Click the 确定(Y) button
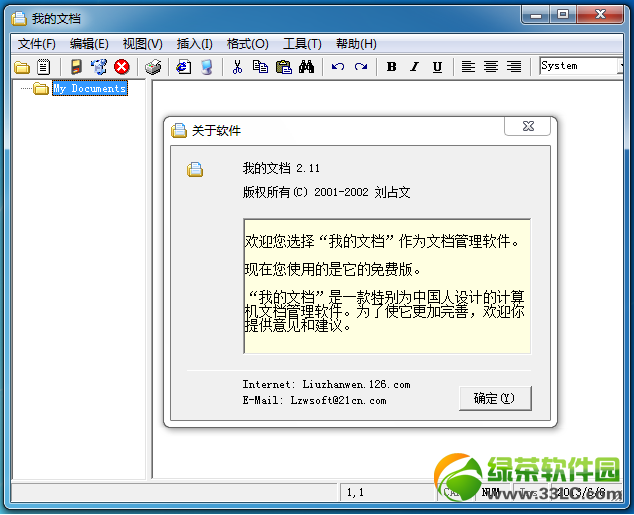 coord(495,399)
